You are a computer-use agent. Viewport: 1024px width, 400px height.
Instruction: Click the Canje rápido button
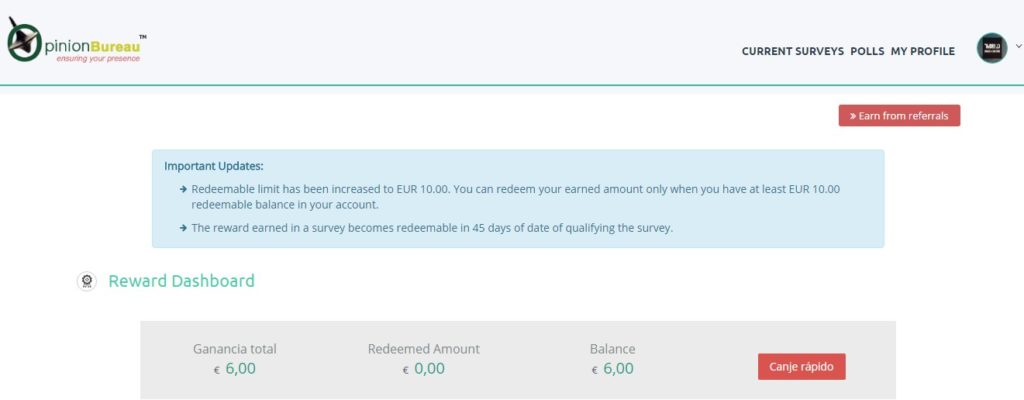point(801,367)
